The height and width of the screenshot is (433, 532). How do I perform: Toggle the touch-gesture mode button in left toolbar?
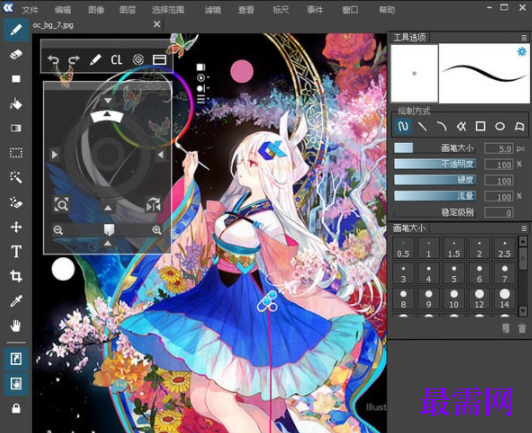[16, 383]
